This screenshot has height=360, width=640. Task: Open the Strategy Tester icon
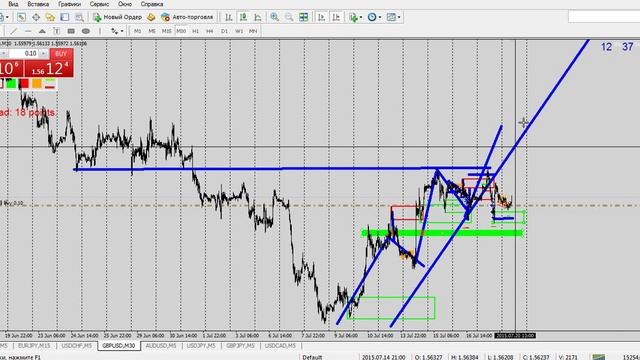pos(79,17)
